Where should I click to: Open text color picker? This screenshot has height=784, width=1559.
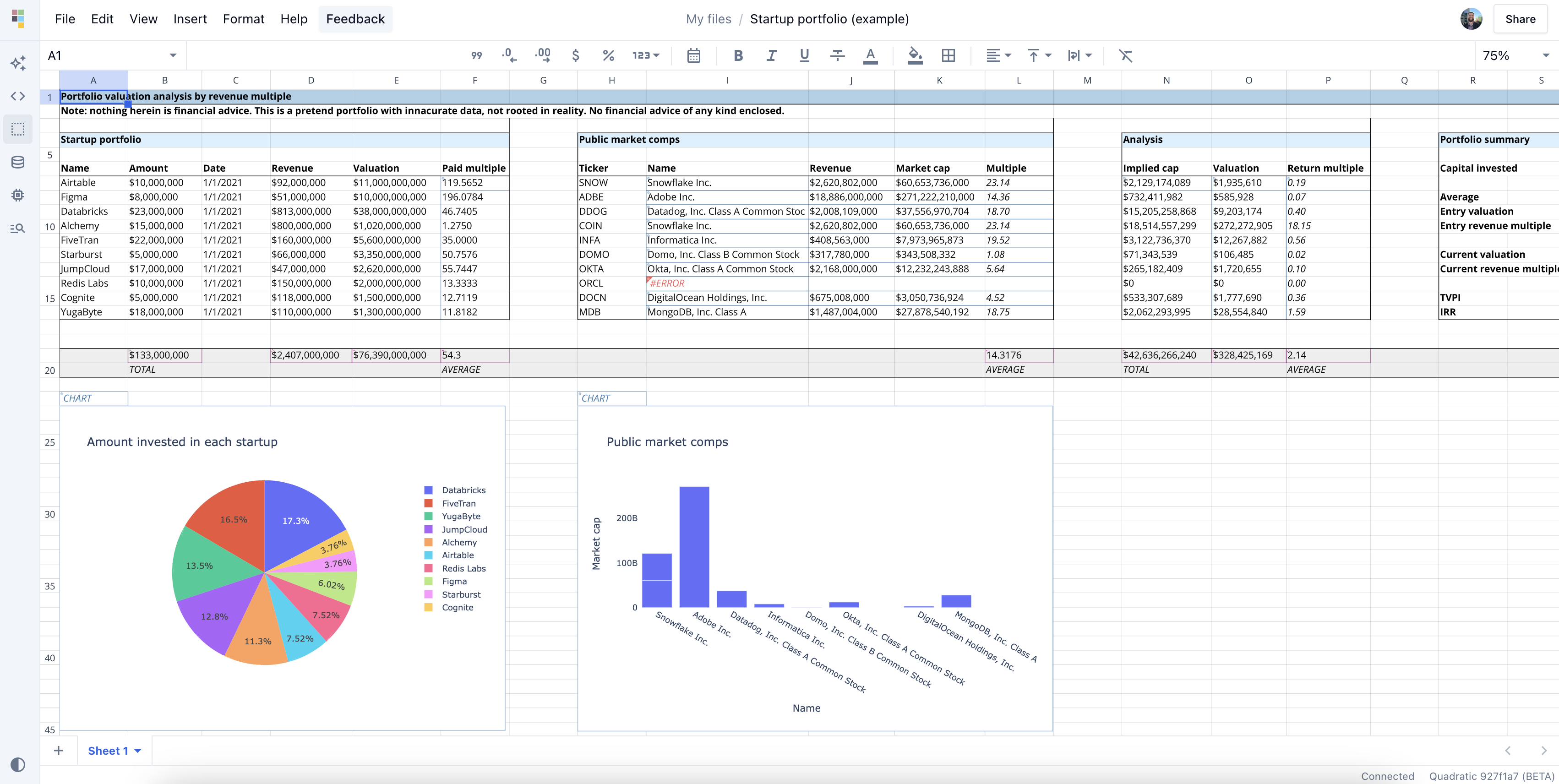[870, 56]
